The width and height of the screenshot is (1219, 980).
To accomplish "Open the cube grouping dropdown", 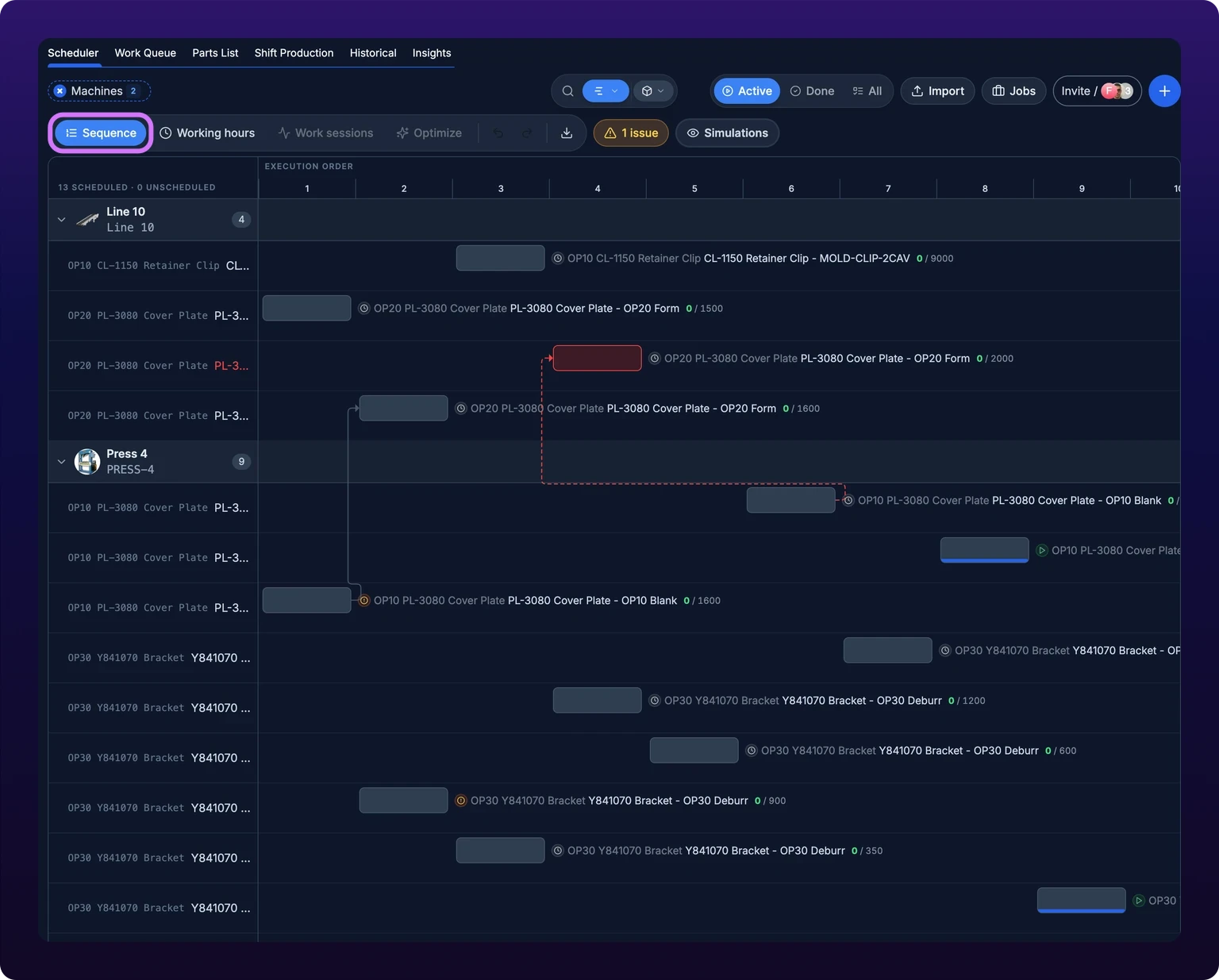I will pos(652,91).
